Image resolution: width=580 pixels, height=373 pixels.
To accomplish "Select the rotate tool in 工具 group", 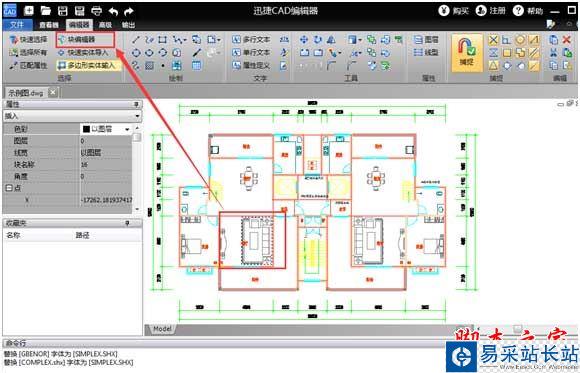I will [317, 40].
